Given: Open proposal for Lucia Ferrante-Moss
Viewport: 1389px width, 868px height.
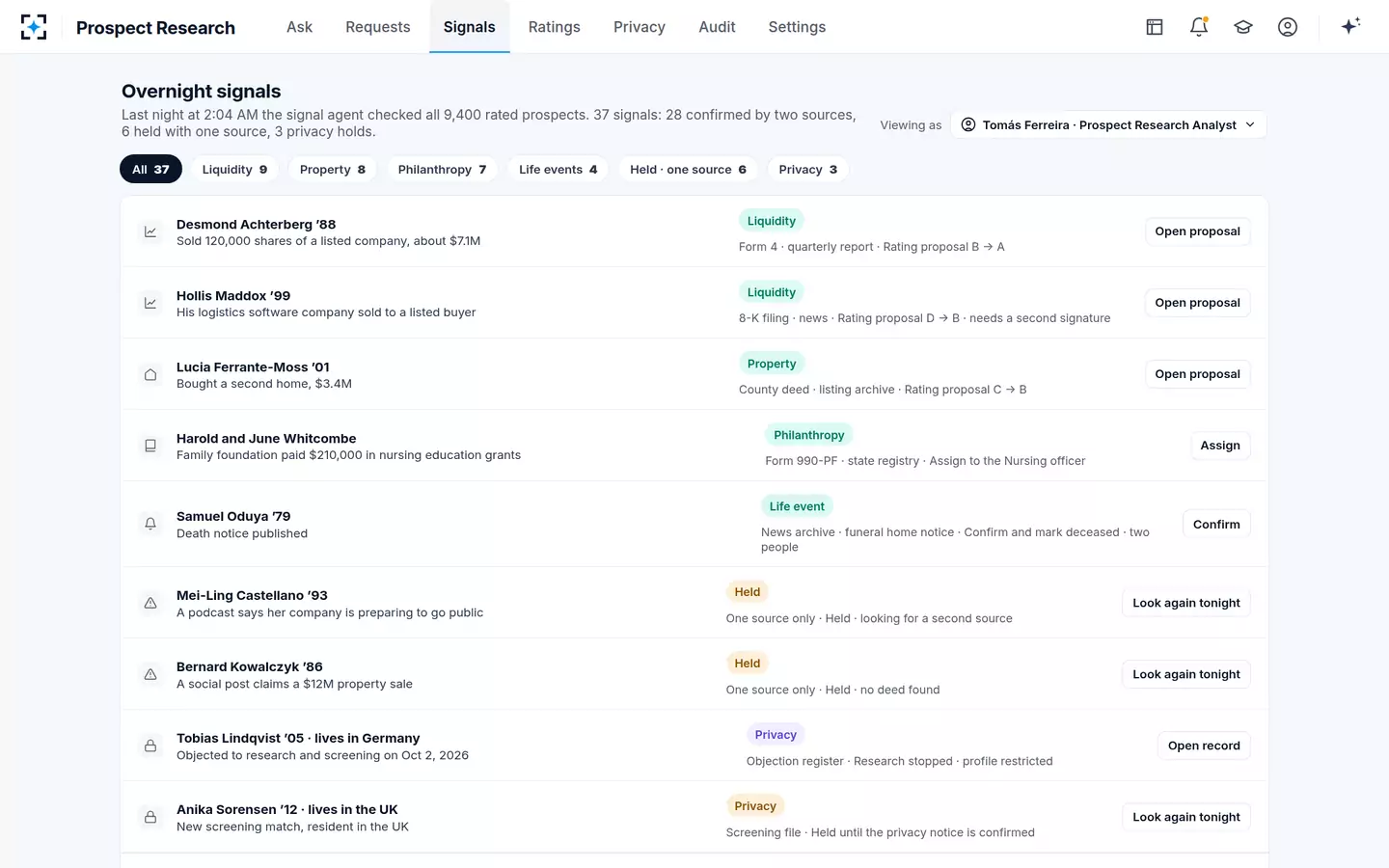Looking at the screenshot, I should point(1197,374).
